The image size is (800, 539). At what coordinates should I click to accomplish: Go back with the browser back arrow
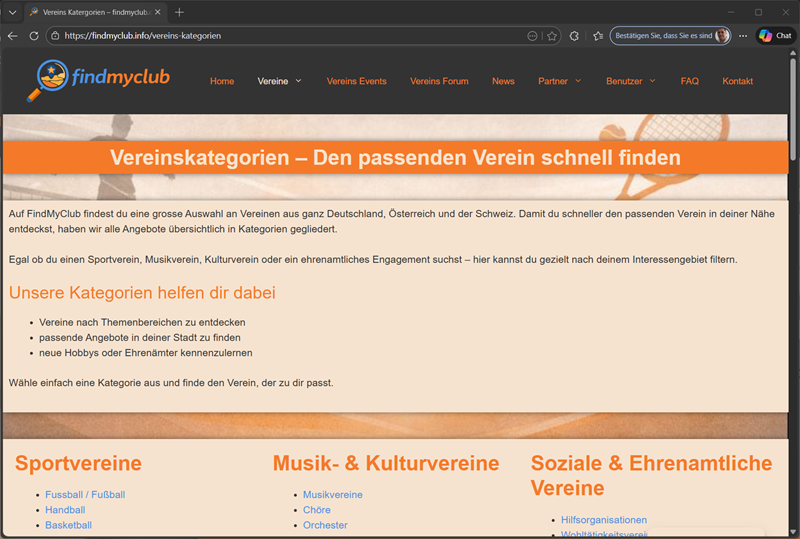13,36
